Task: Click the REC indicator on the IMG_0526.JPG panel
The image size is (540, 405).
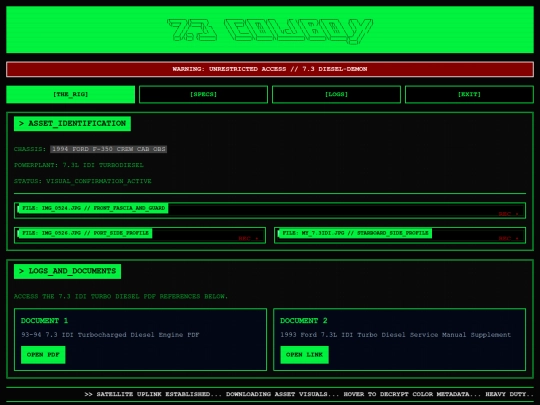Action: [x=248, y=239]
